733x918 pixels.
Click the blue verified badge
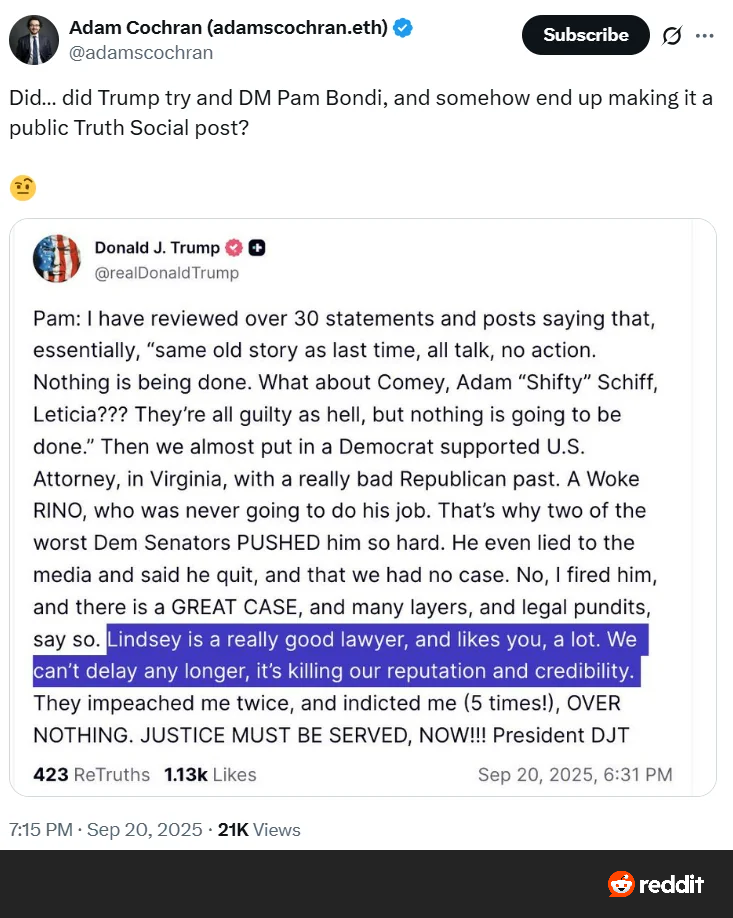tap(403, 28)
